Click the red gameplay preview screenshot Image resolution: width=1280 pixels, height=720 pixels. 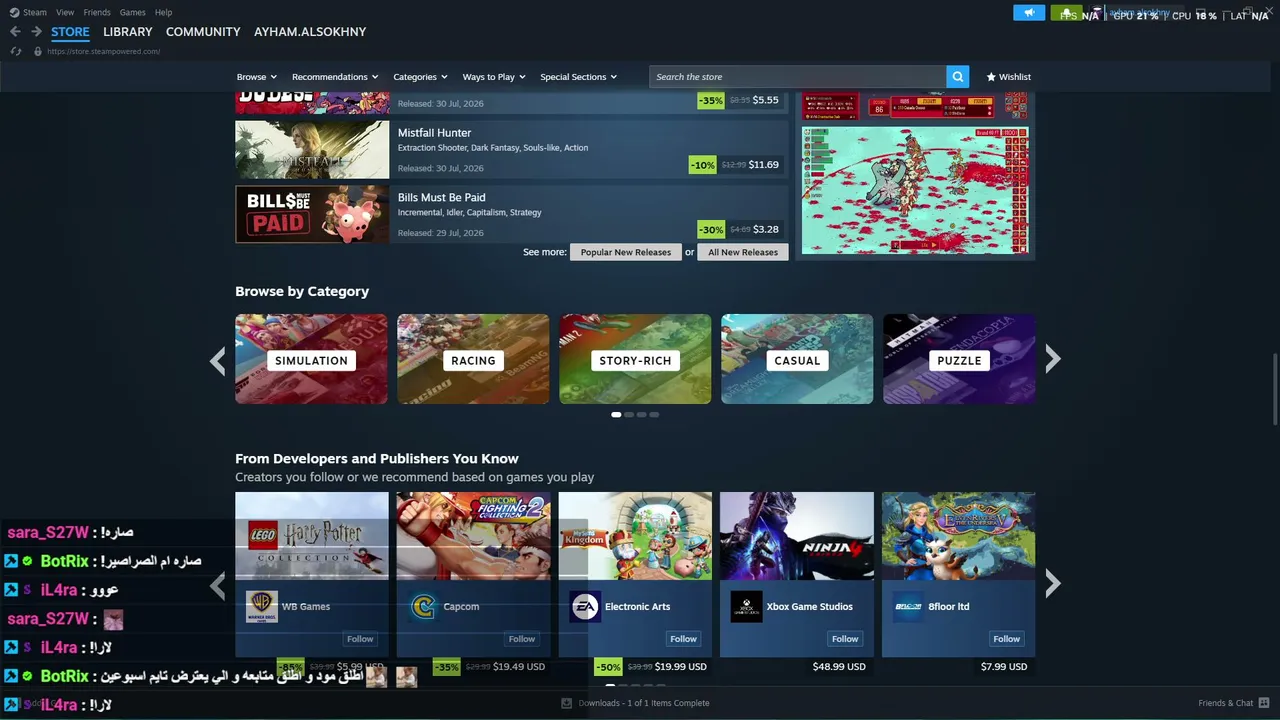tap(916, 190)
